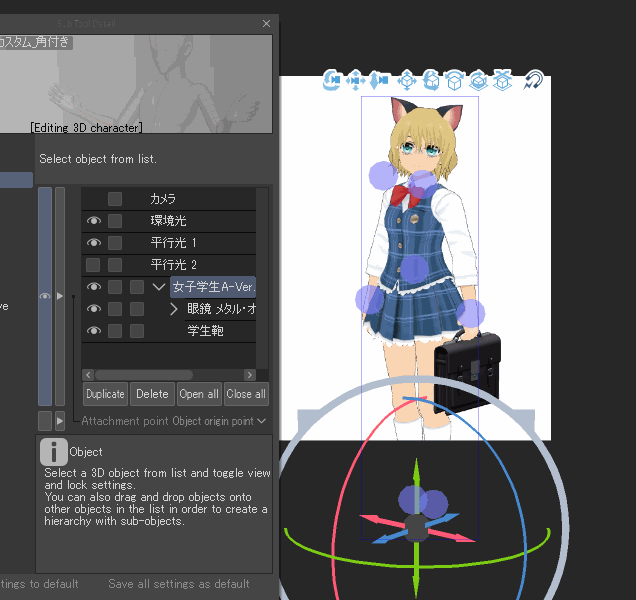The width and height of the screenshot is (636, 600).
Task: Select the rotate camera icon
Action: click(332, 80)
